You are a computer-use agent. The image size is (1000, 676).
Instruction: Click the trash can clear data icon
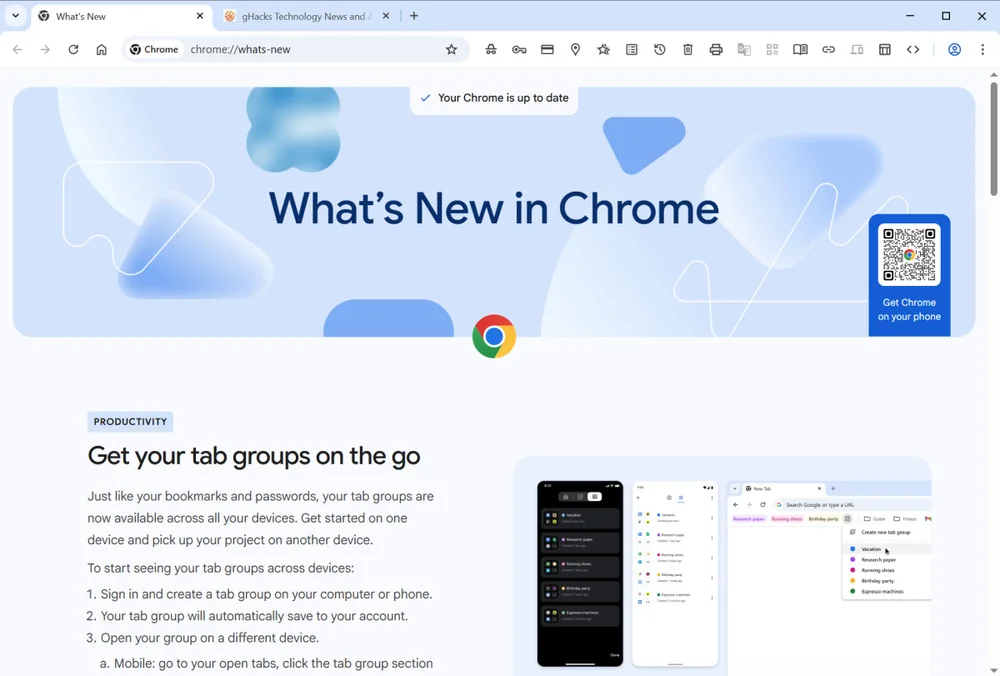688,49
